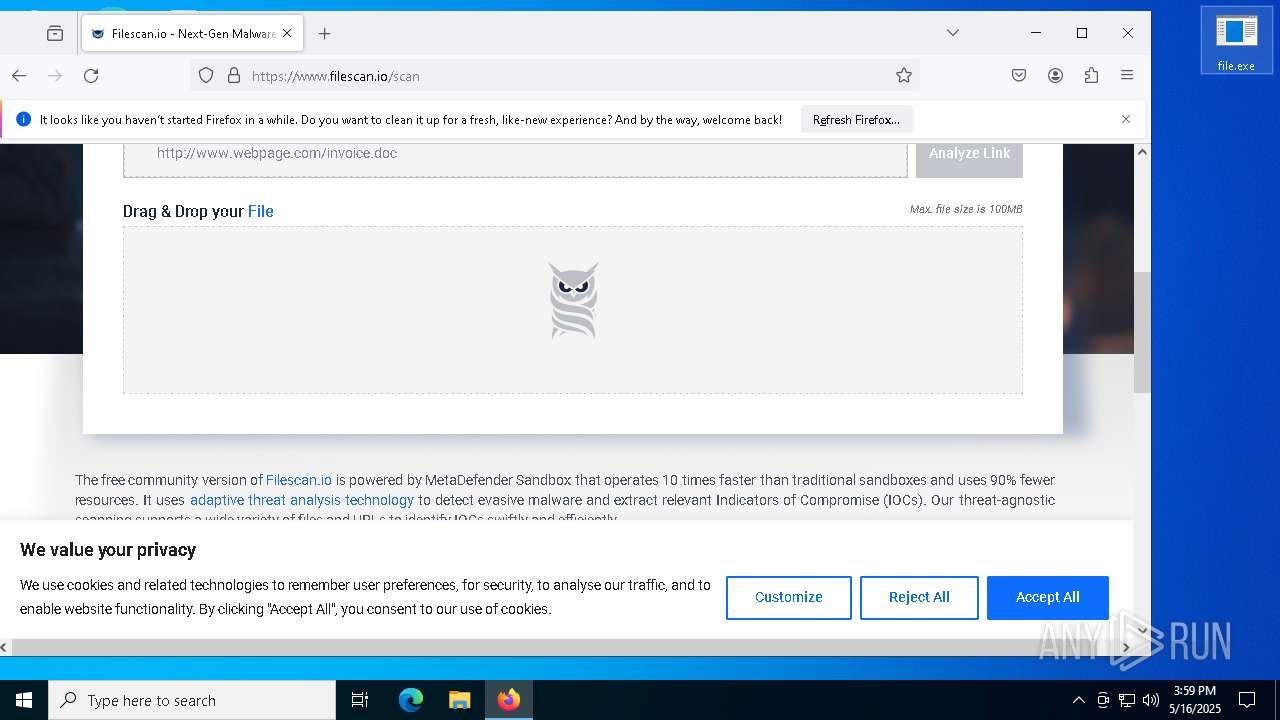Open the Firefox application menu
This screenshot has width=1280, height=720.
point(1127,75)
